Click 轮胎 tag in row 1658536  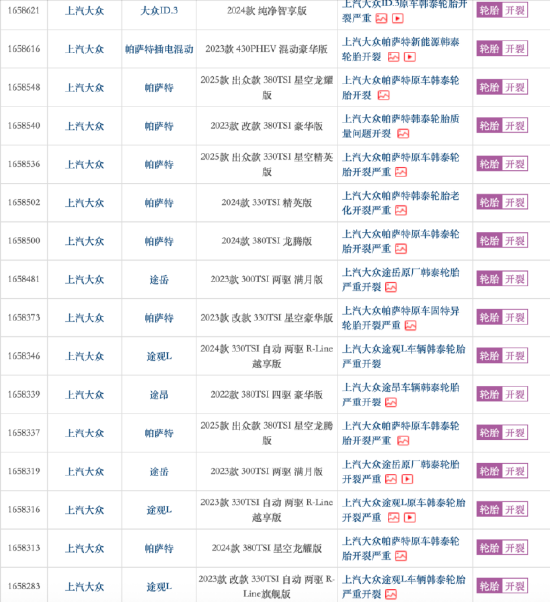pos(489,164)
